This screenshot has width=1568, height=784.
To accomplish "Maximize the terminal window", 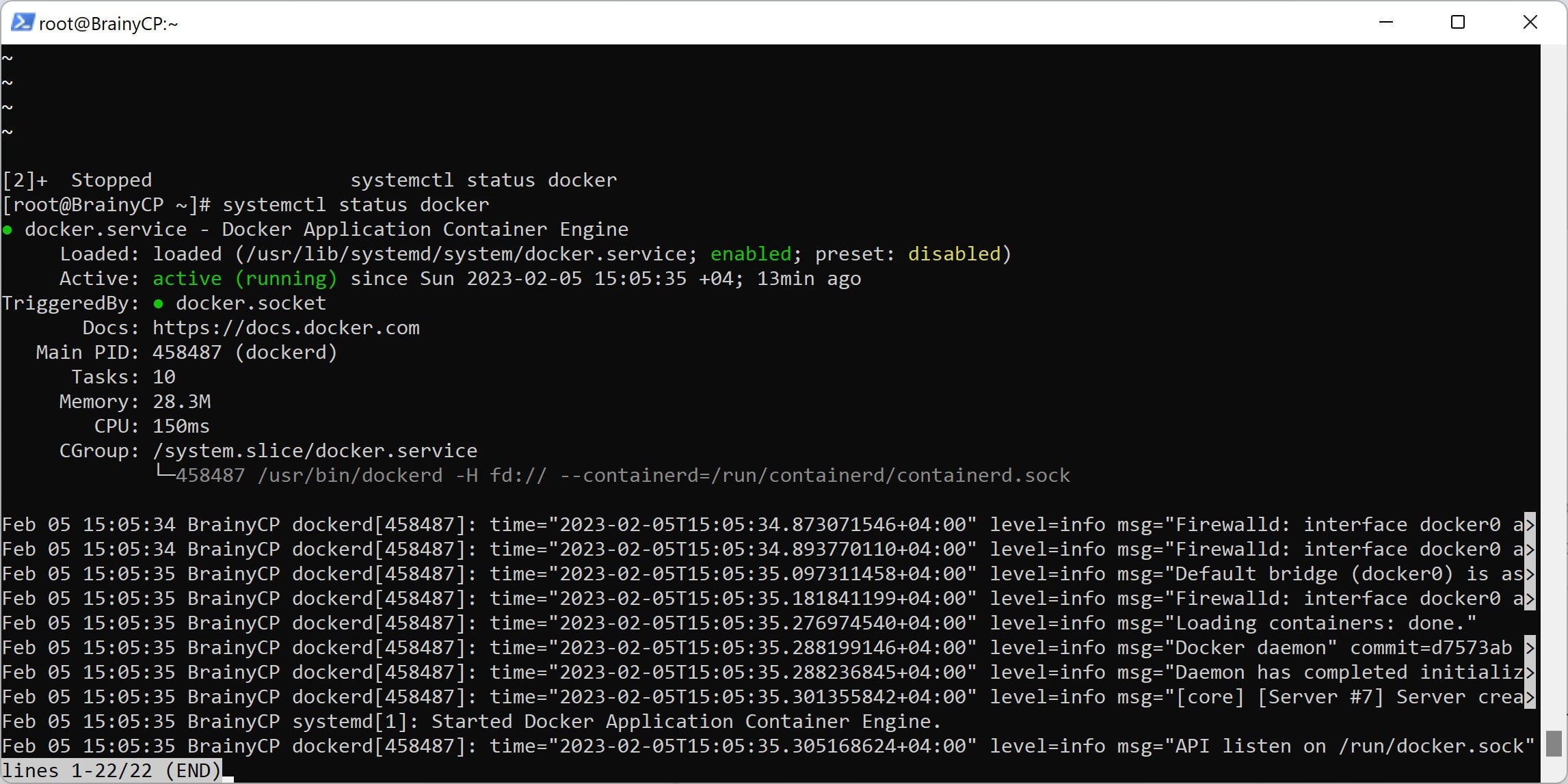I will click(1458, 23).
